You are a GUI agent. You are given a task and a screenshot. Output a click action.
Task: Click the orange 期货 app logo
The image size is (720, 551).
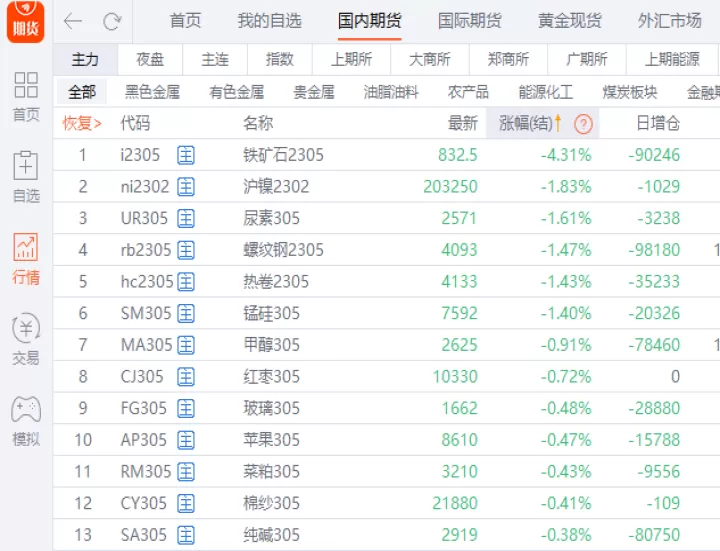26,21
